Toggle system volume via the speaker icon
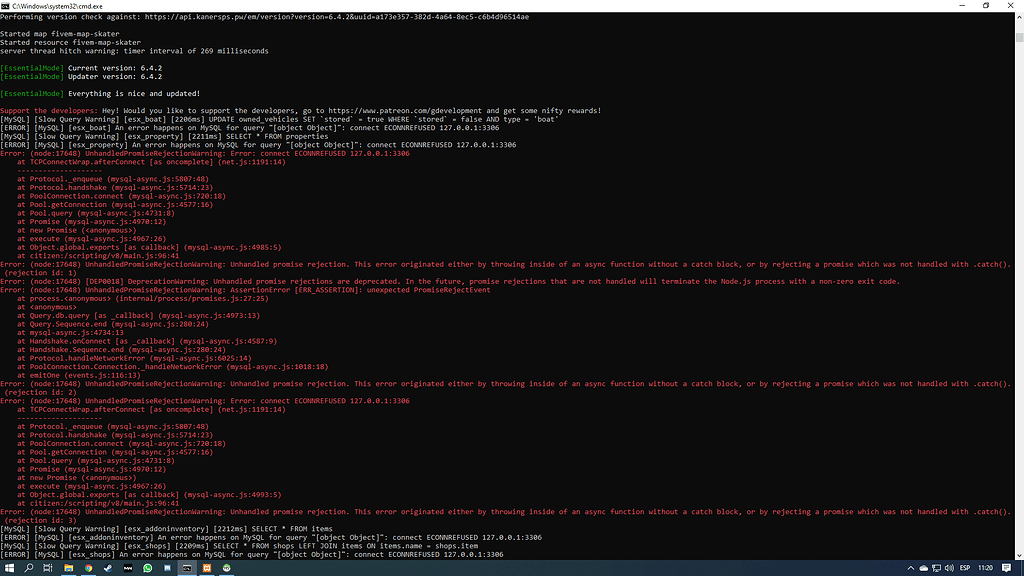1024x576 pixels. coord(947,567)
